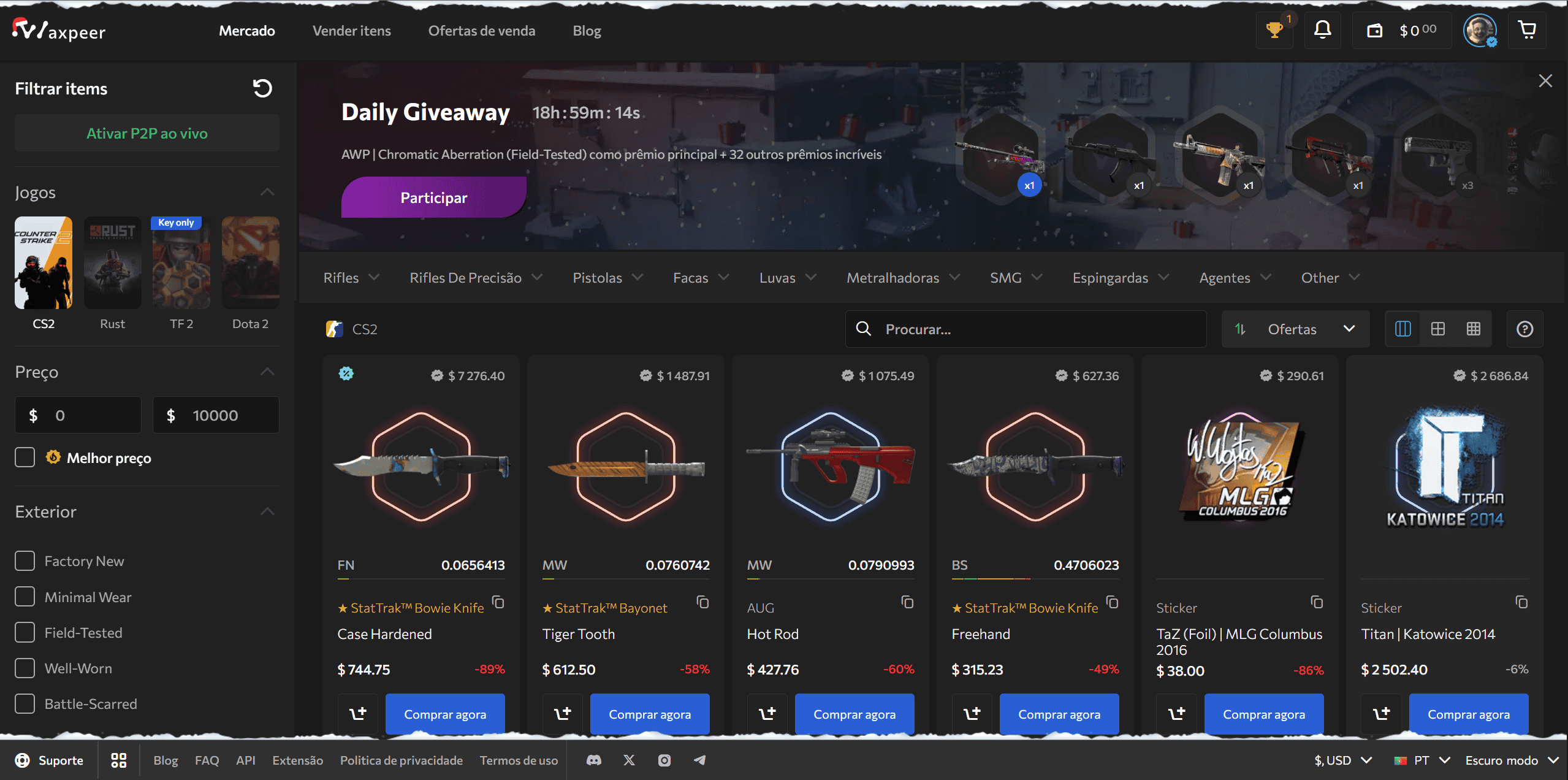Open the Suporte chat button
This screenshot has height=780, width=1568.
pos(49,760)
